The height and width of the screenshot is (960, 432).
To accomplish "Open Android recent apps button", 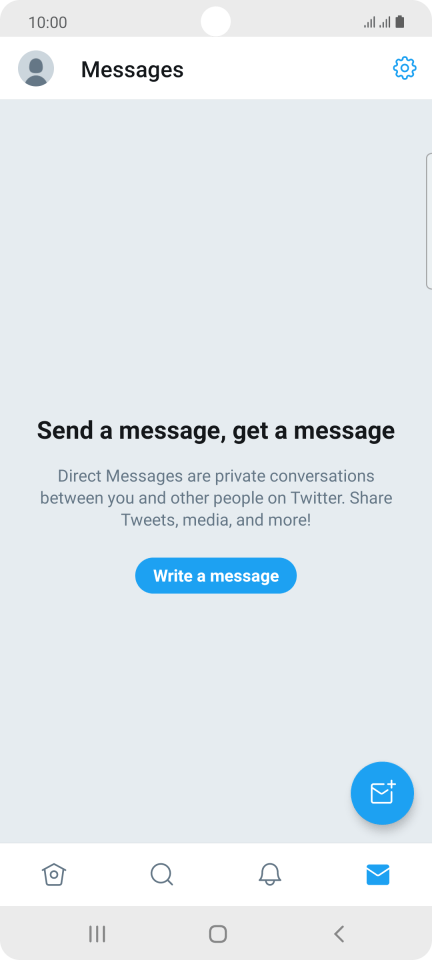I will point(97,934).
